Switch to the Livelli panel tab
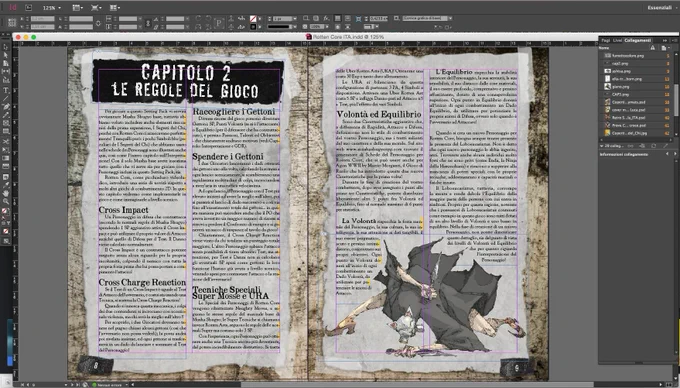The image size is (680, 388). [617, 40]
